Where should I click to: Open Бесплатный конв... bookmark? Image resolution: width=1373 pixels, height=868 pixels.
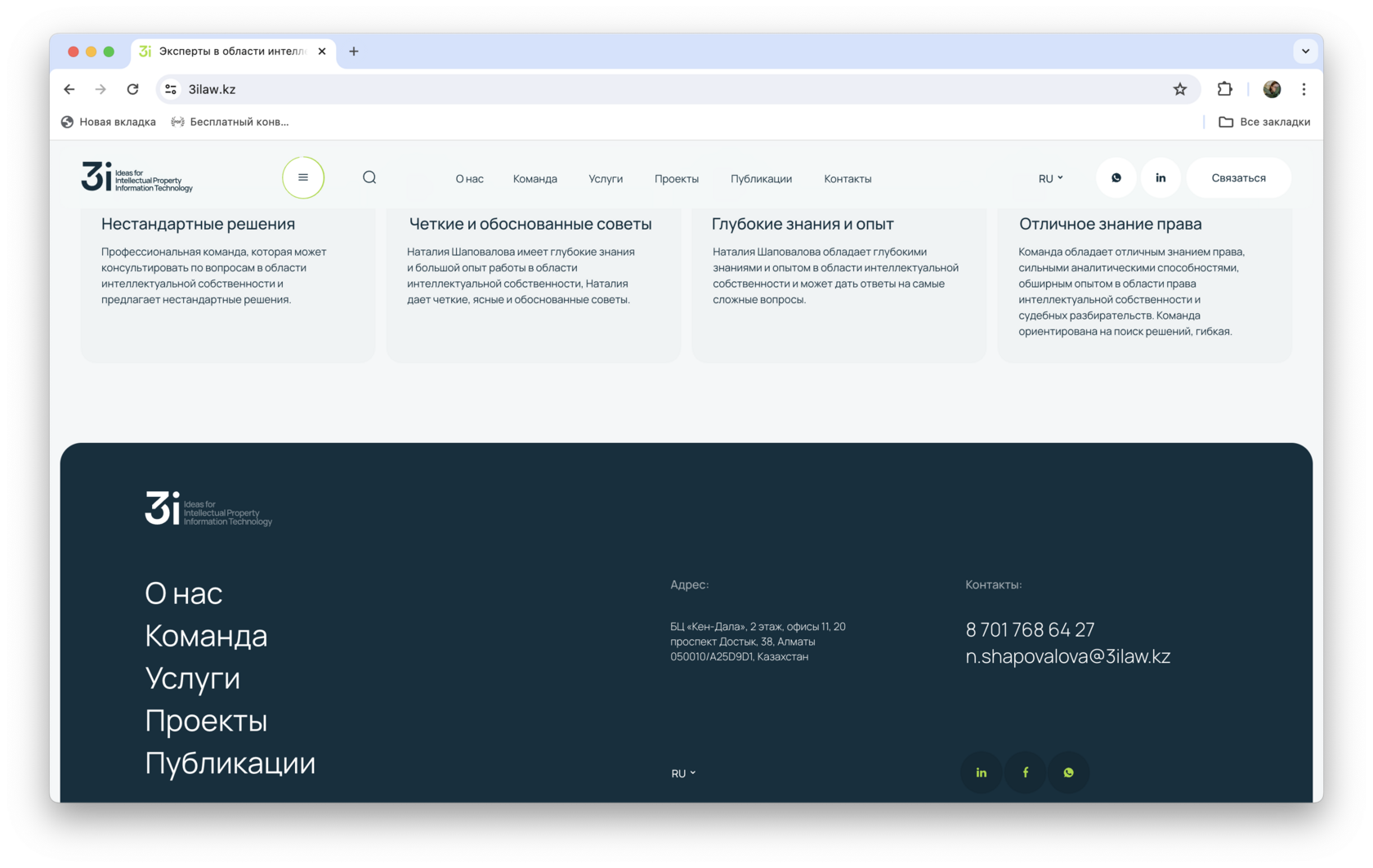click(x=230, y=122)
